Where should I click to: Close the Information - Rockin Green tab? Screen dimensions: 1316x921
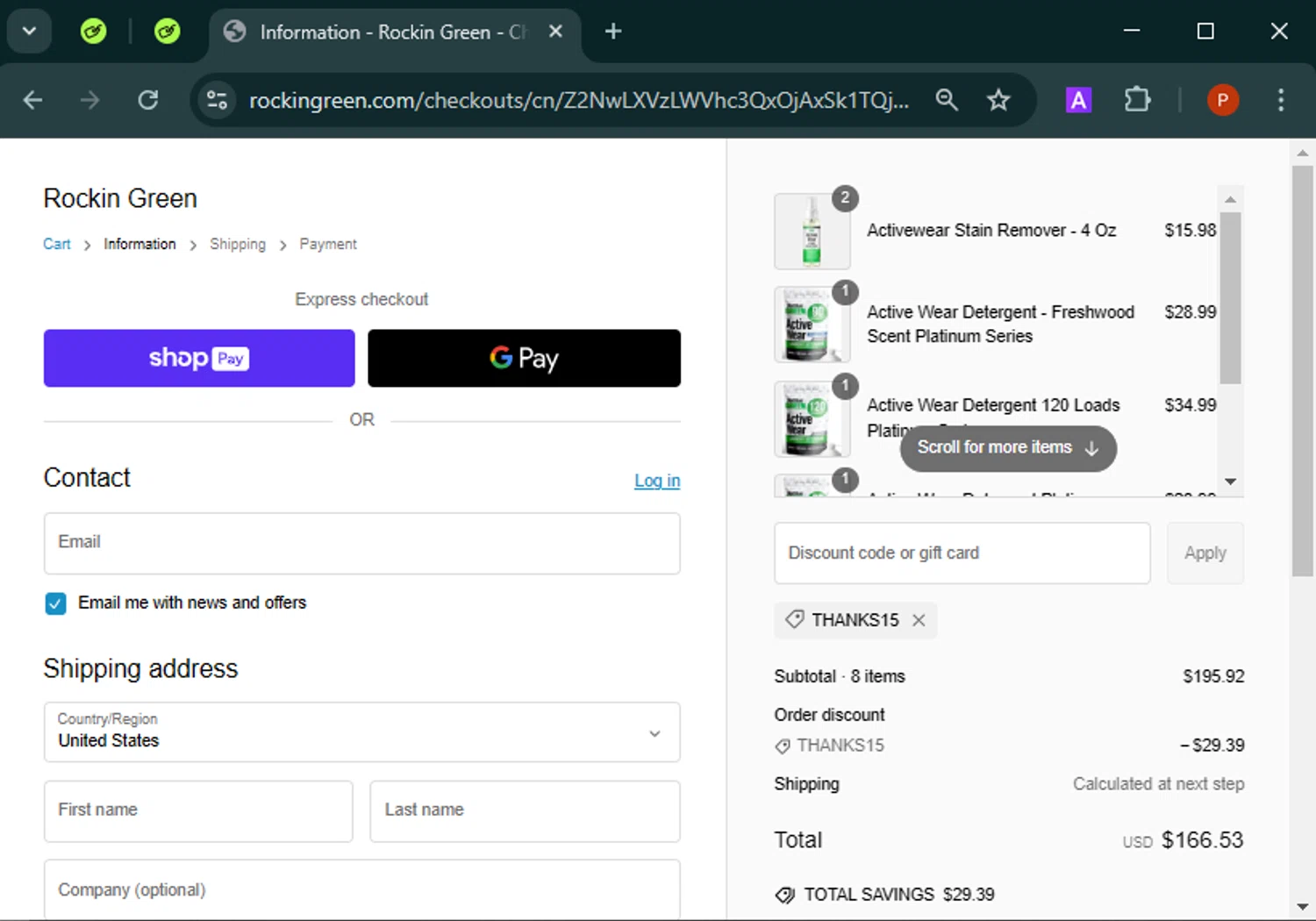click(x=555, y=32)
